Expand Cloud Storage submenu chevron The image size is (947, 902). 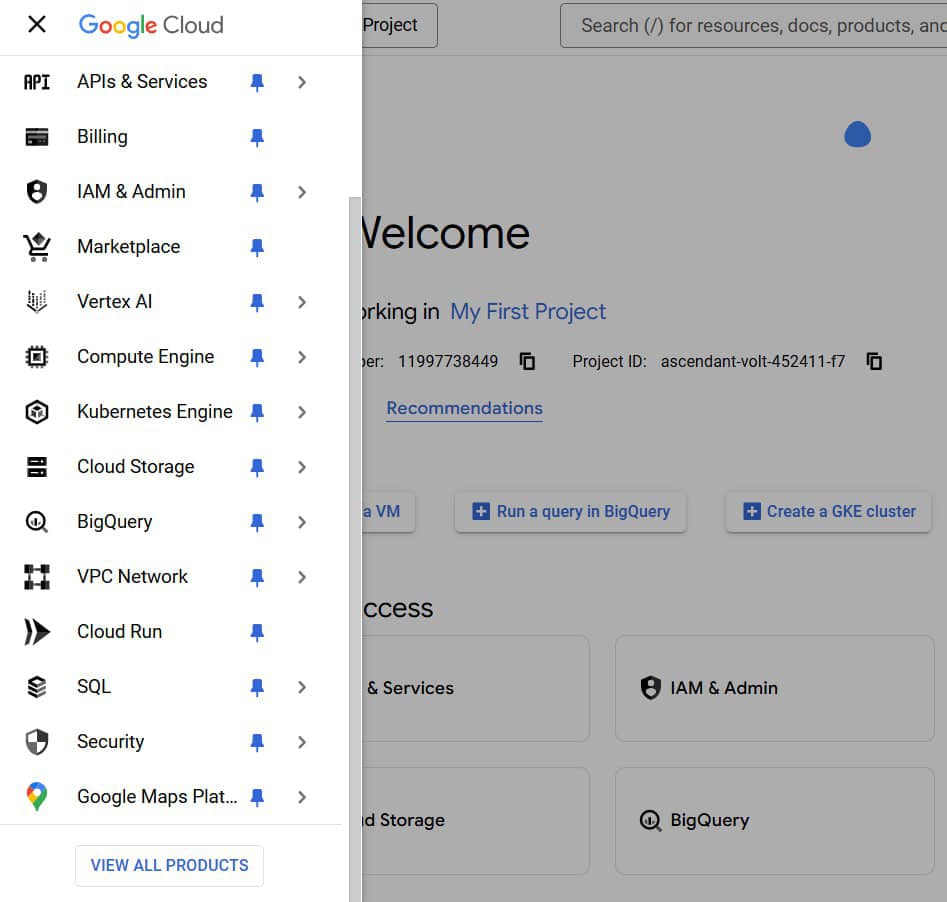click(x=302, y=467)
